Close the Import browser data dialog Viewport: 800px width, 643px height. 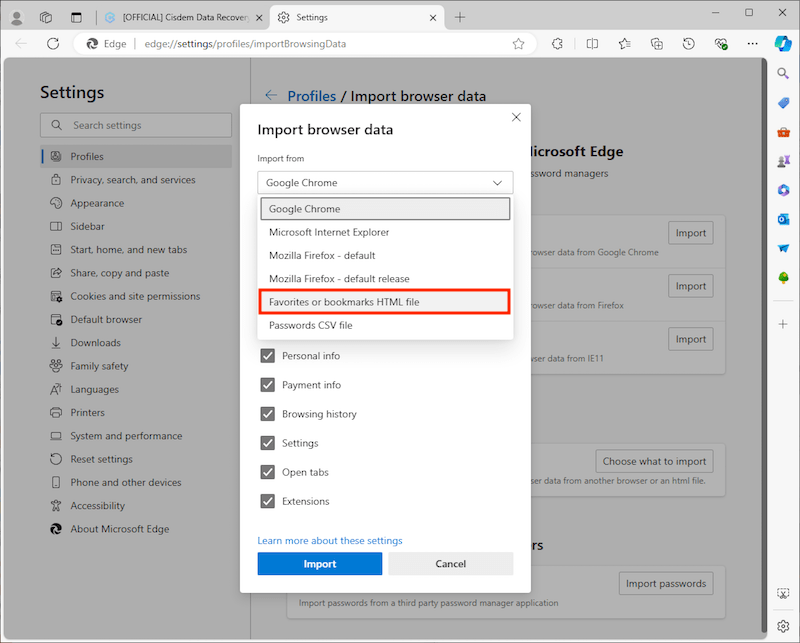pos(516,117)
